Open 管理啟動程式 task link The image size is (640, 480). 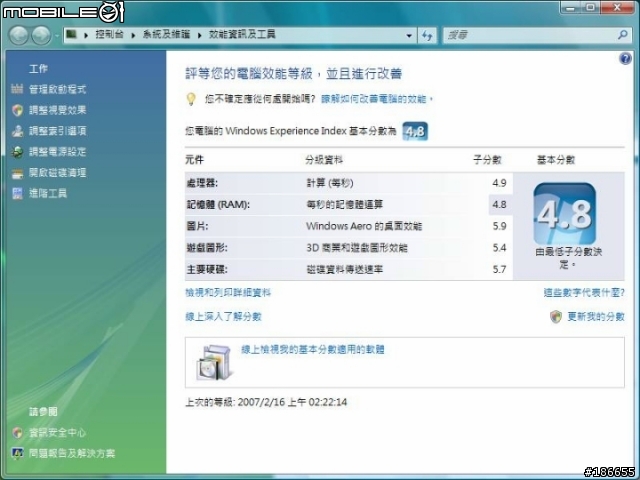(58, 89)
